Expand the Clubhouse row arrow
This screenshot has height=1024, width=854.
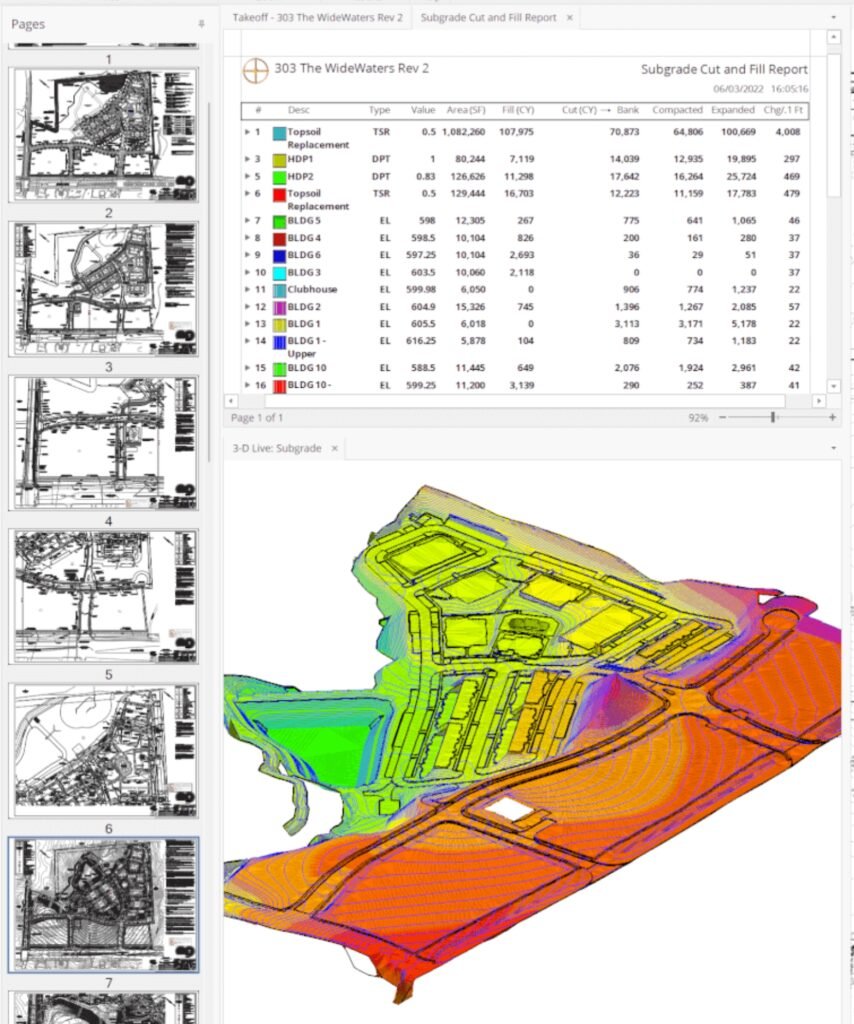point(248,289)
